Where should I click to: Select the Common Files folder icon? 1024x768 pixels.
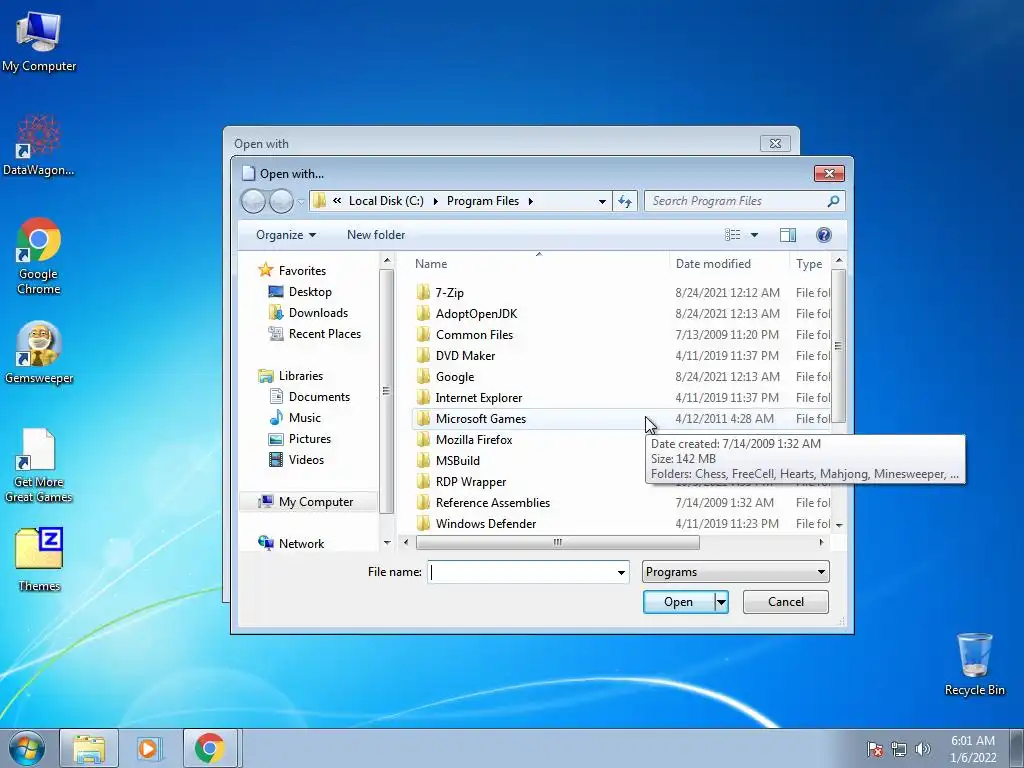tap(423, 334)
